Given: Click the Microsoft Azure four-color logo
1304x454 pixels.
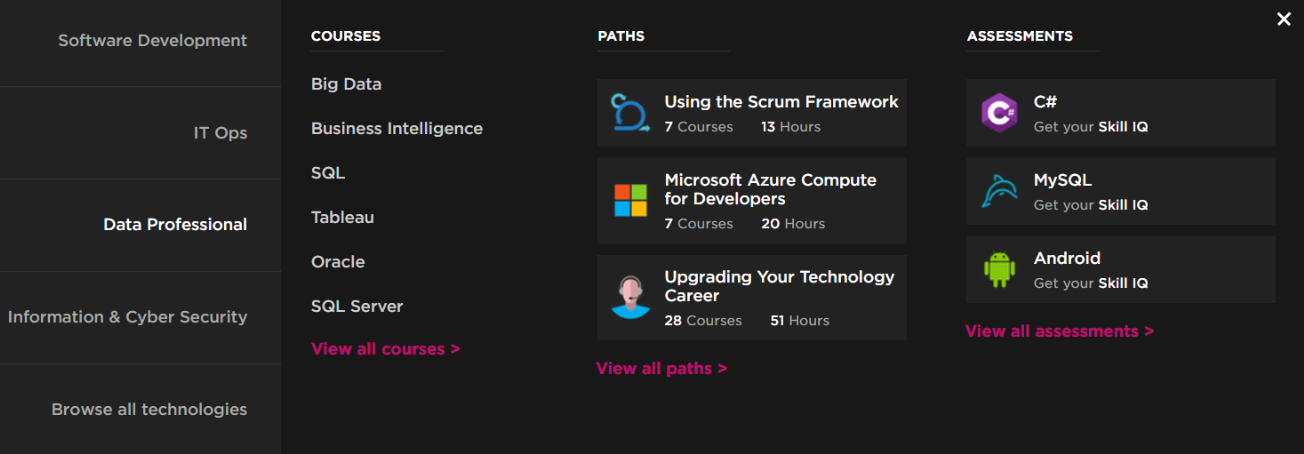Looking at the screenshot, I should (x=630, y=200).
